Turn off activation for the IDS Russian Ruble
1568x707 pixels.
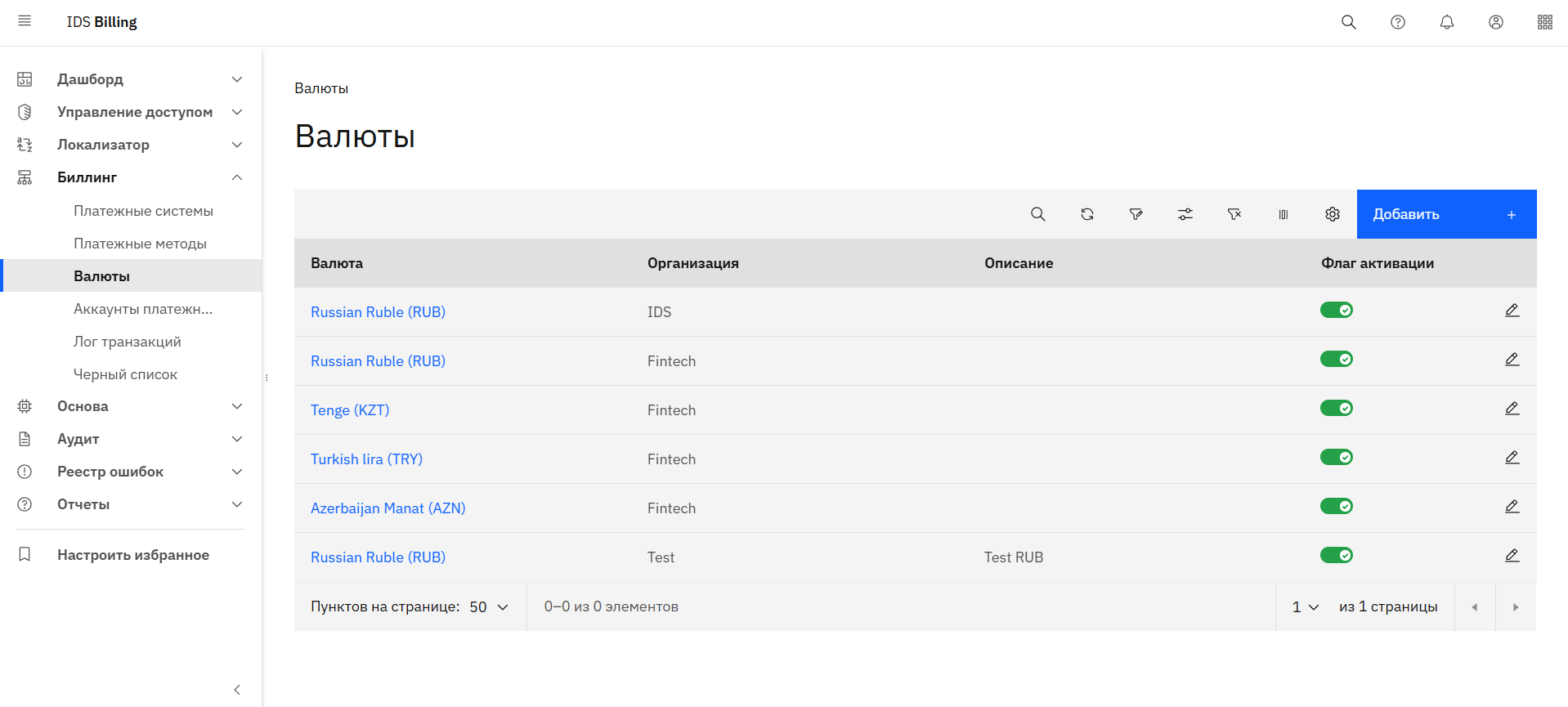tap(1336, 311)
